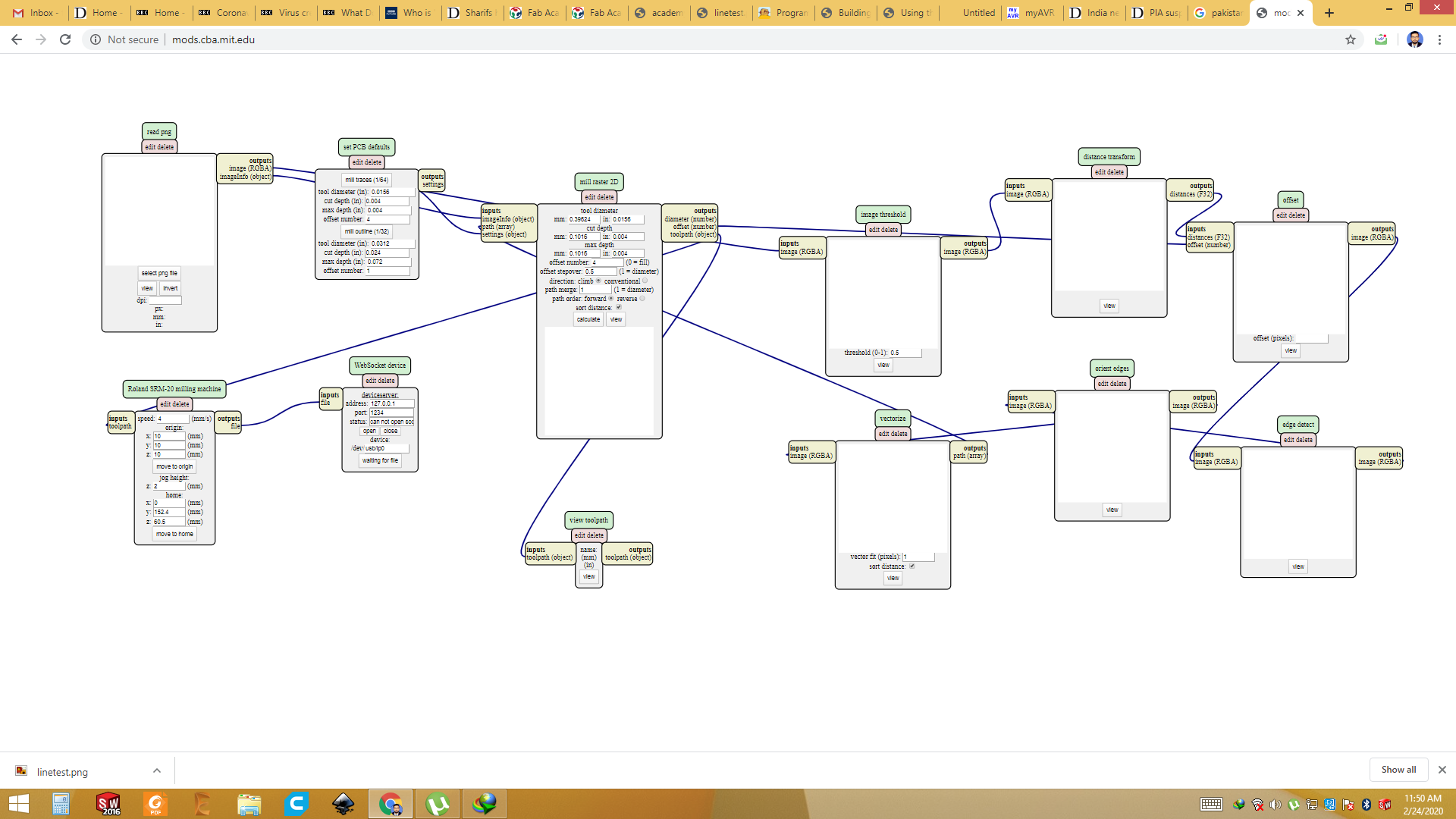
Task: Click the Bluetooth tray icon
Action: pyautogui.click(x=1367, y=805)
